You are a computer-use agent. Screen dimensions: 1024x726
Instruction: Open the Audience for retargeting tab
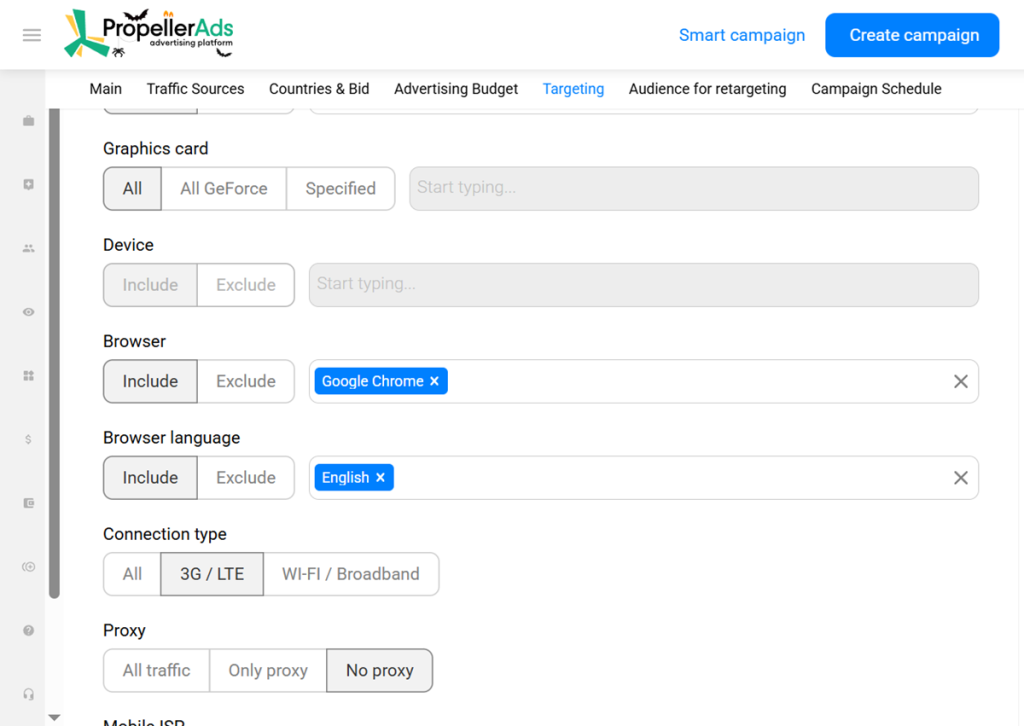[707, 89]
